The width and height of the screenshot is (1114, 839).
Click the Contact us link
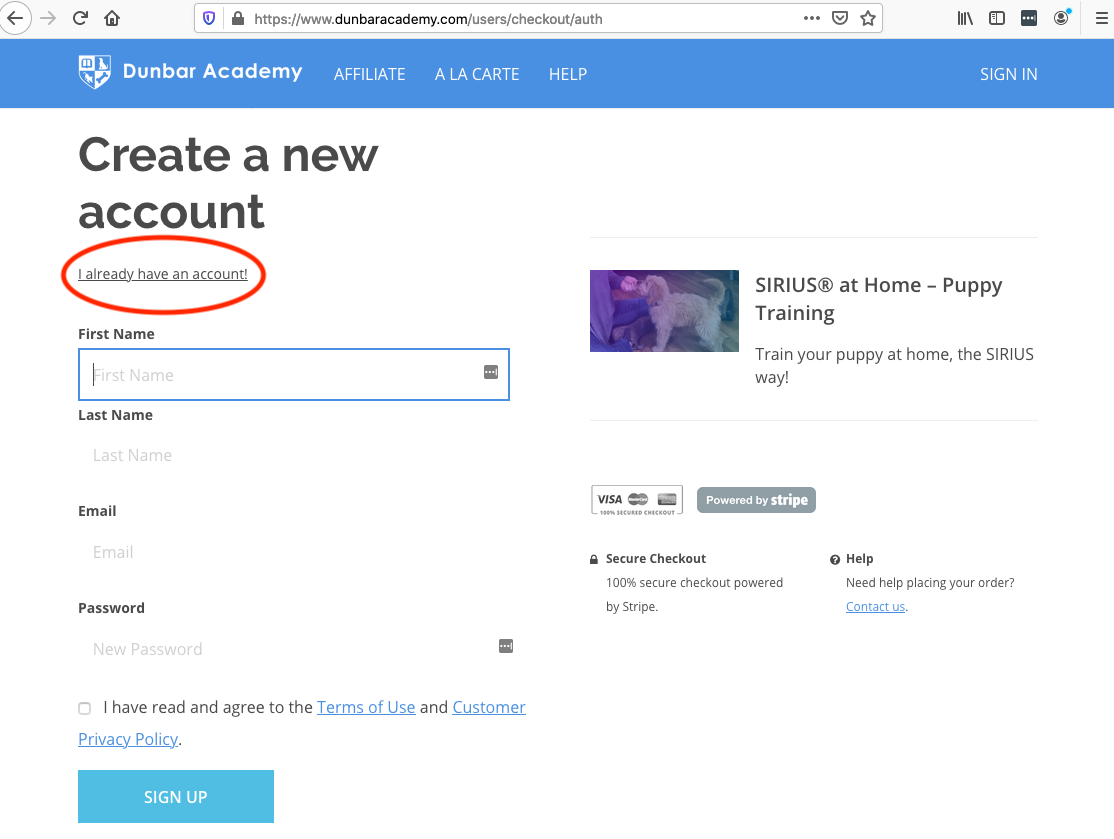(875, 607)
